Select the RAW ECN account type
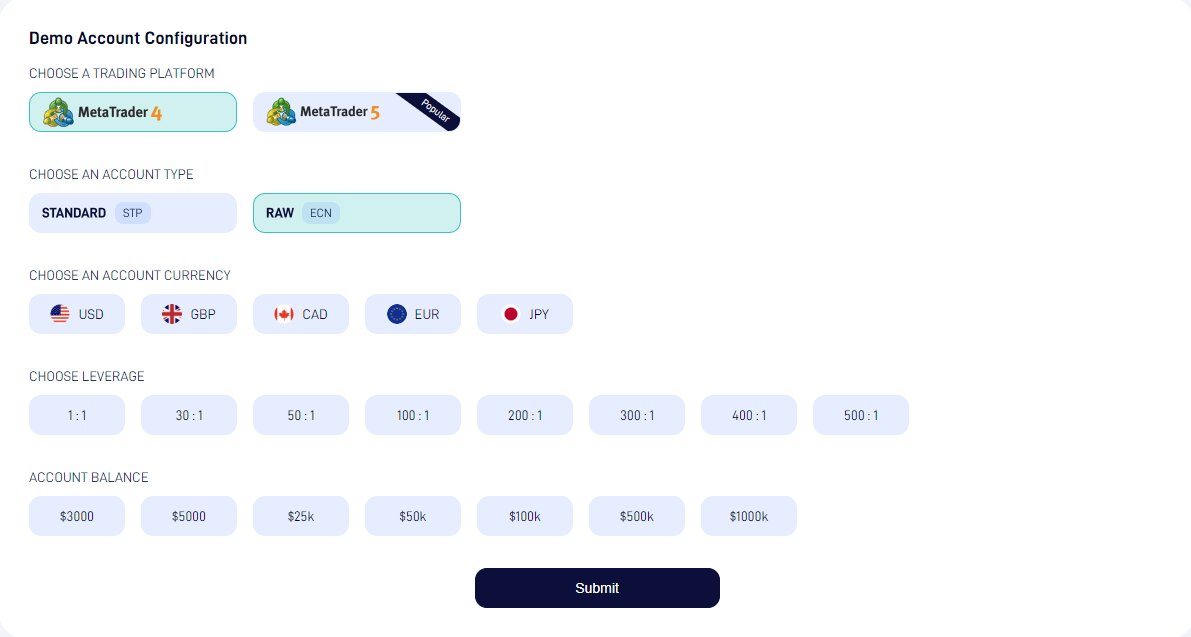This screenshot has width=1191, height=637. [357, 213]
